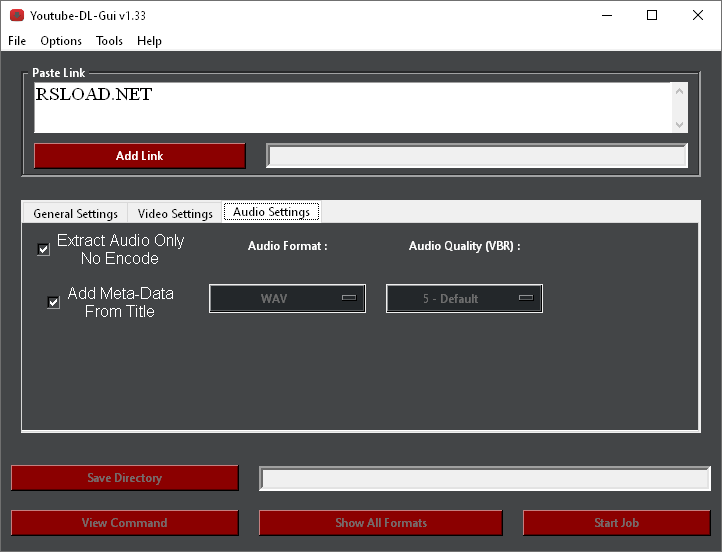Click the field next to Add Link
This screenshot has width=722, height=552.
[477, 156]
